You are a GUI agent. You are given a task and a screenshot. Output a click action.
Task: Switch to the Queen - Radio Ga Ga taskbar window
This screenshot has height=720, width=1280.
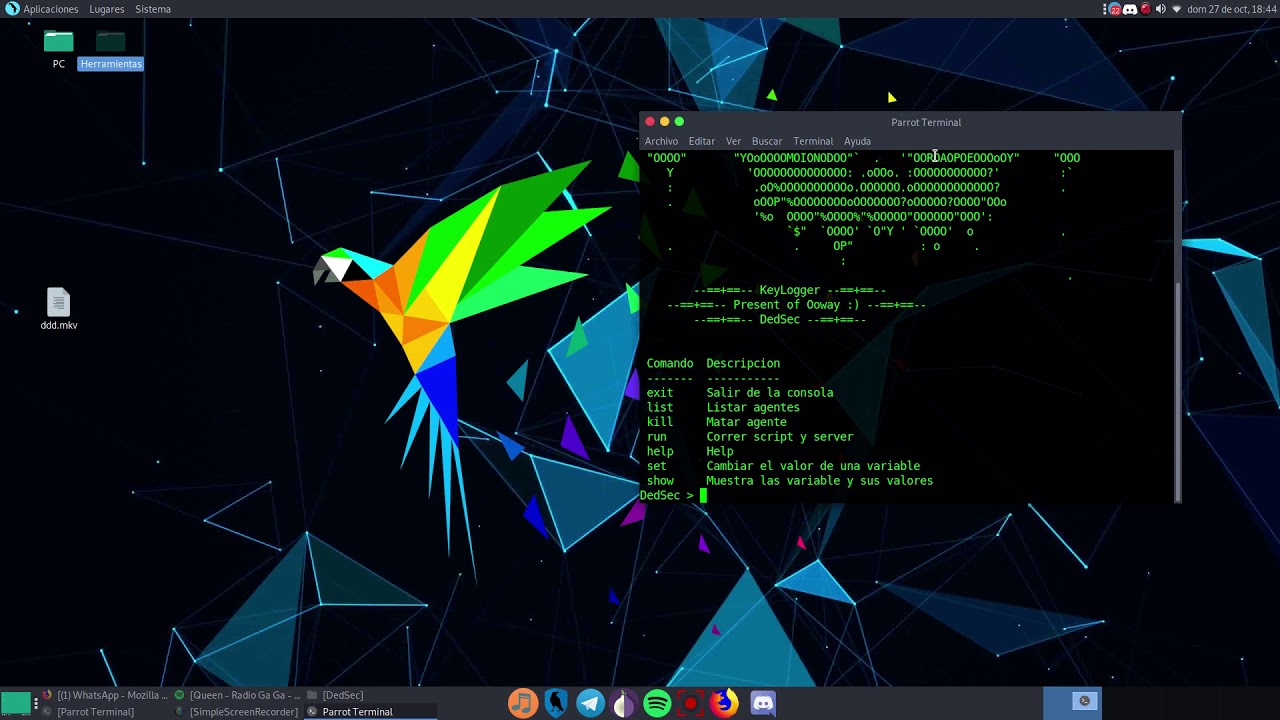coord(237,695)
